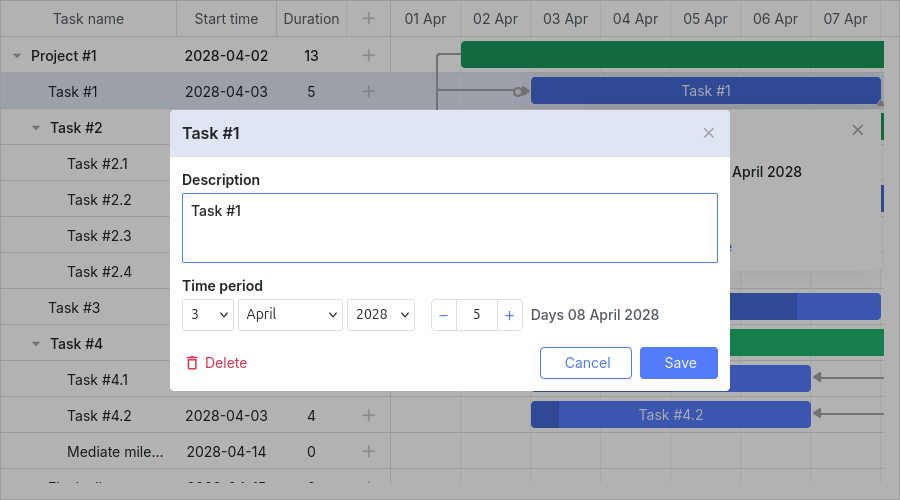Open the day dropdown showing 3
900x500 pixels.
point(207,315)
